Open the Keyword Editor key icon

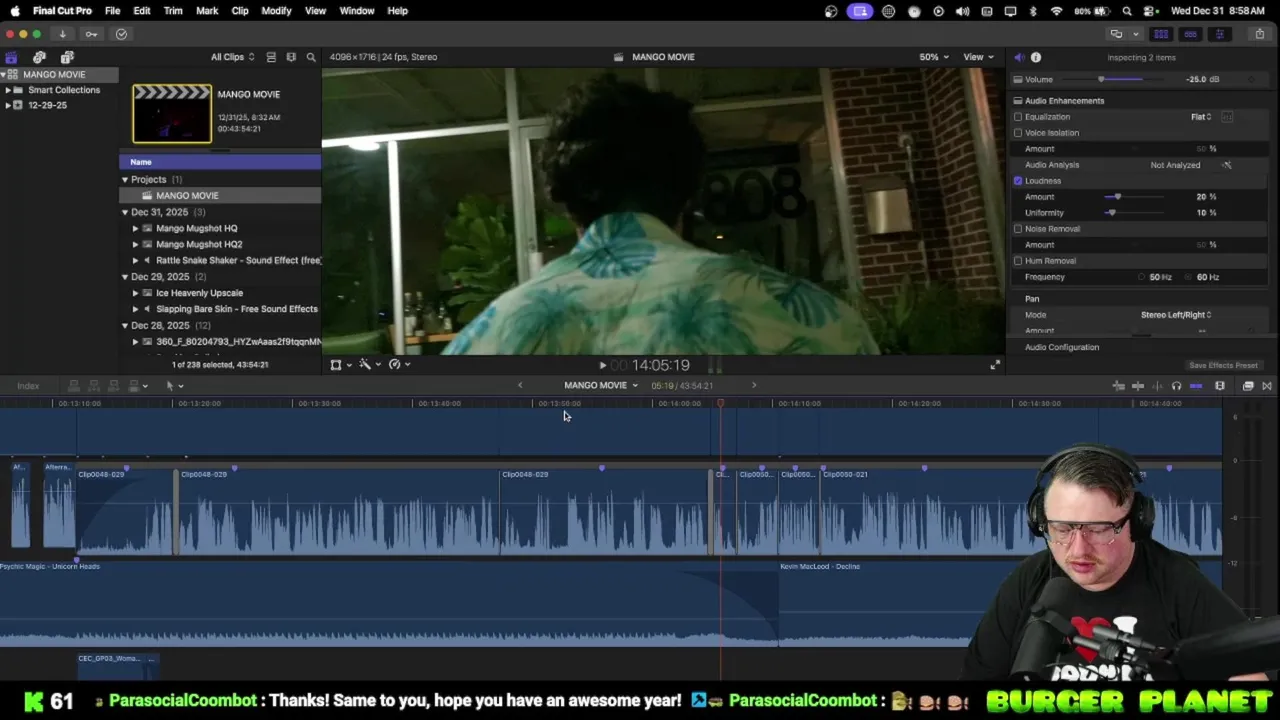pos(91,34)
